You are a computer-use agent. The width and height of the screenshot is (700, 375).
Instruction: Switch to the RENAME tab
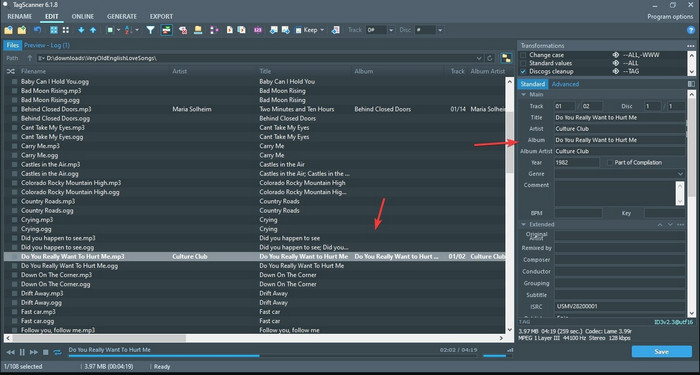pos(20,17)
